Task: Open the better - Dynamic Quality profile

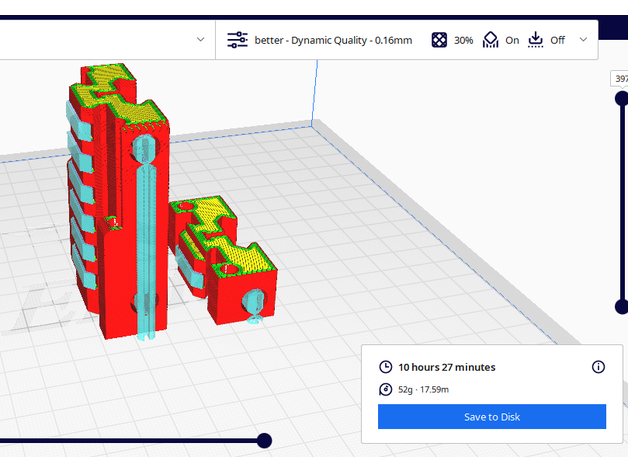Action: [x=326, y=40]
